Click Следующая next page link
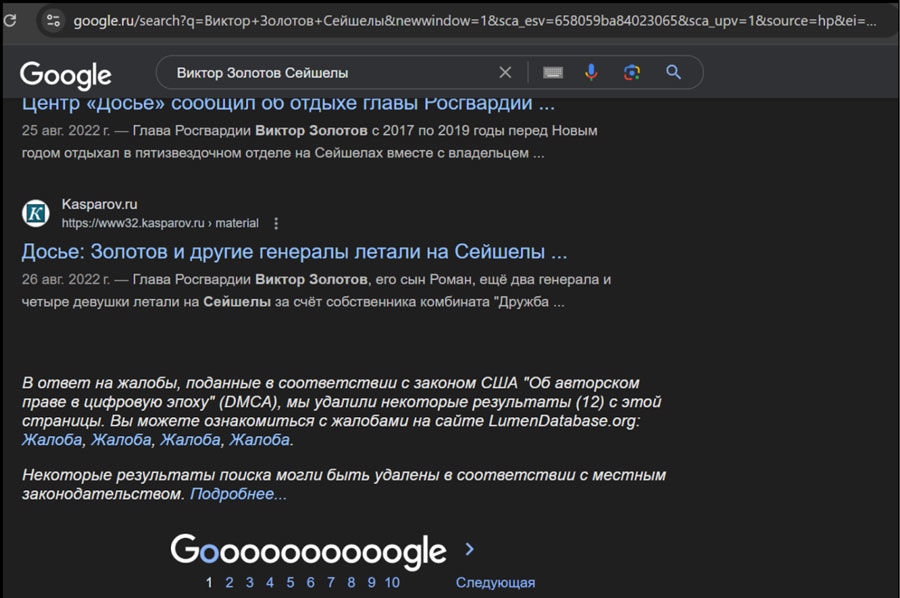Screen dimensions: 900x598 (495, 583)
